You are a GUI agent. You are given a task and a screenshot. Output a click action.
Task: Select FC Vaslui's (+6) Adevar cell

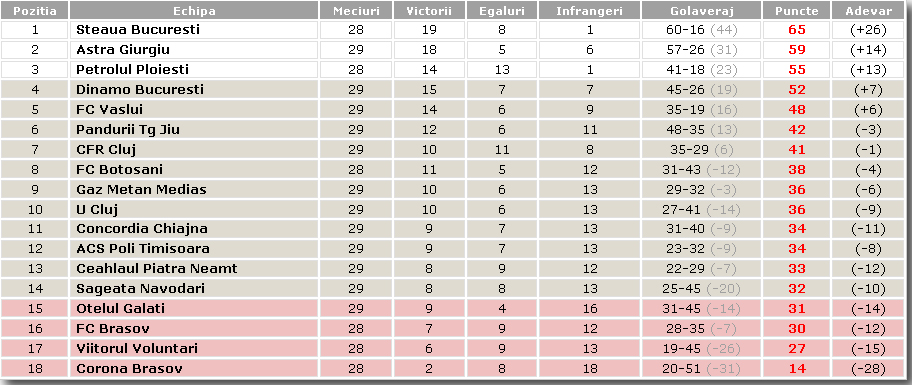pos(868,110)
